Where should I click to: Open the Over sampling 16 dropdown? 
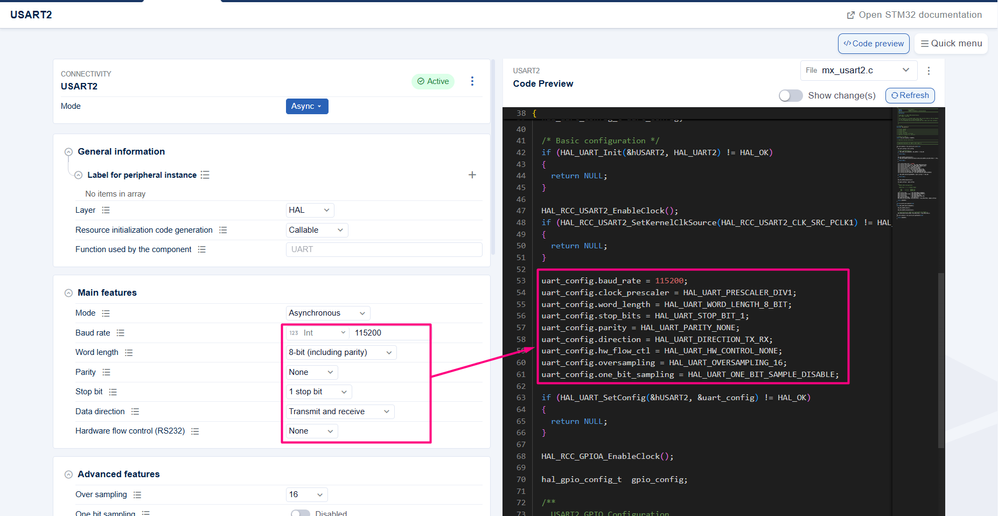point(307,494)
